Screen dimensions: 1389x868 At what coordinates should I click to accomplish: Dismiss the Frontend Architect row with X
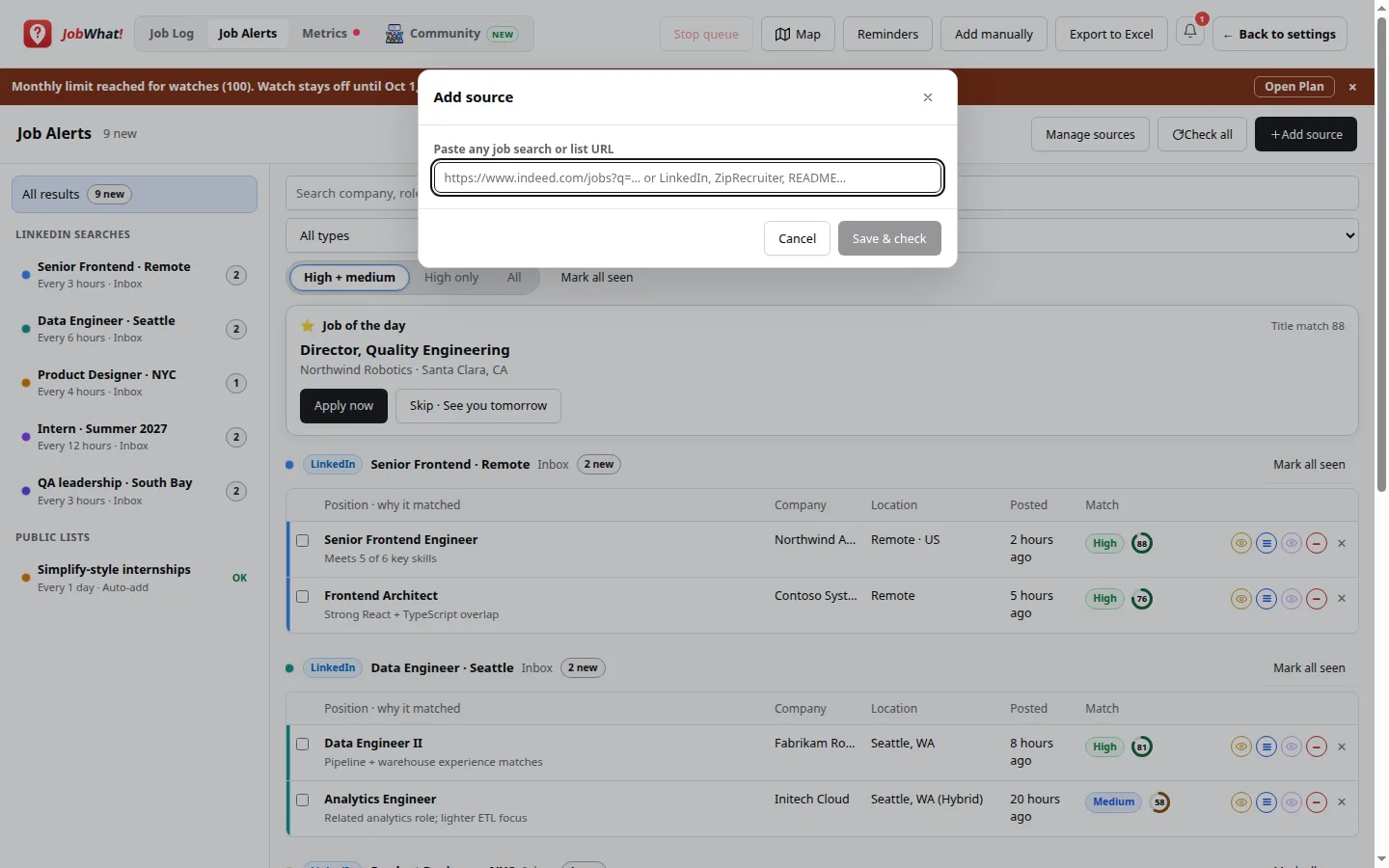1342,599
